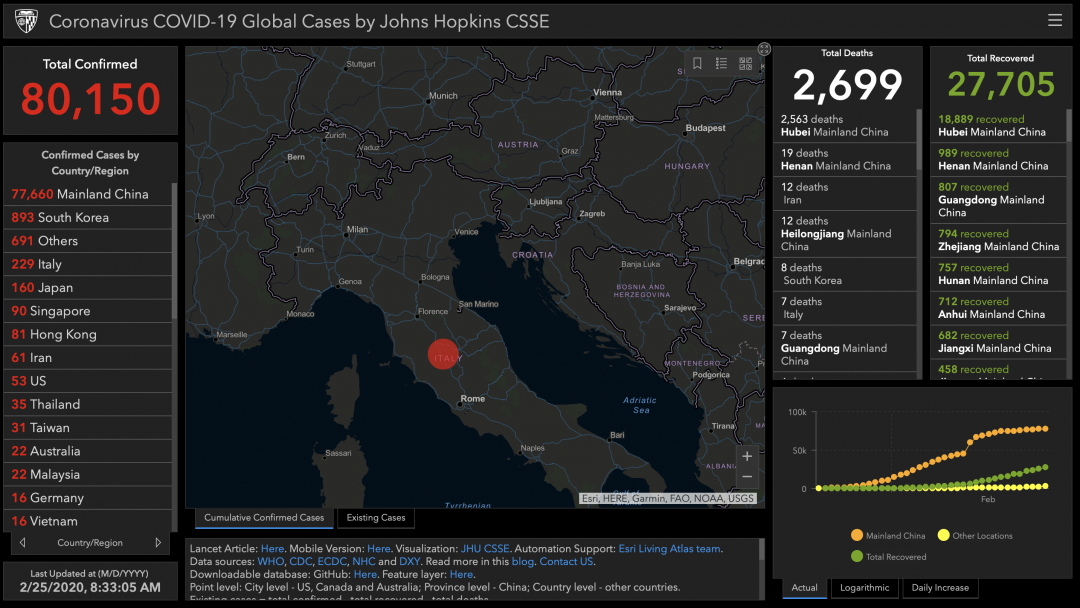Click 18,889 recovered Hubei entry
This screenshot has width=1080, height=608.
coord(998,125)
